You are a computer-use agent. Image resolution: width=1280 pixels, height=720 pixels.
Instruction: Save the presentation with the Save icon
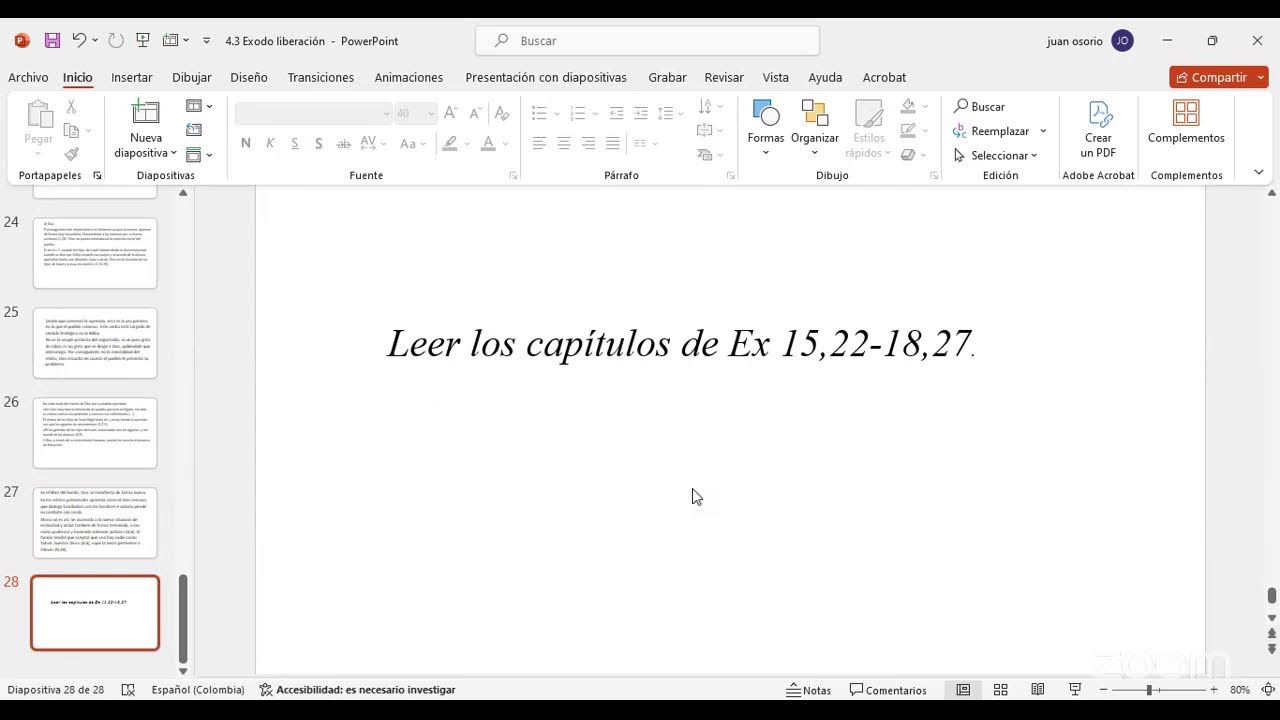tap(52, 41)
